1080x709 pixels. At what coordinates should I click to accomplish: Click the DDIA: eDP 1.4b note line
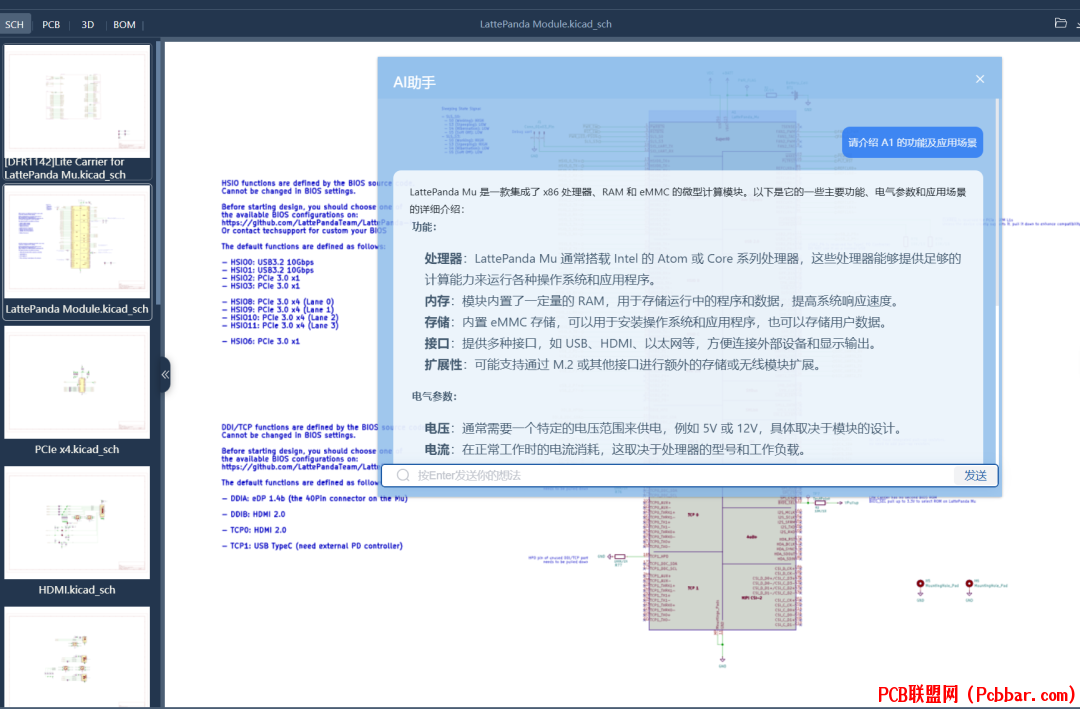coord(315,499)
